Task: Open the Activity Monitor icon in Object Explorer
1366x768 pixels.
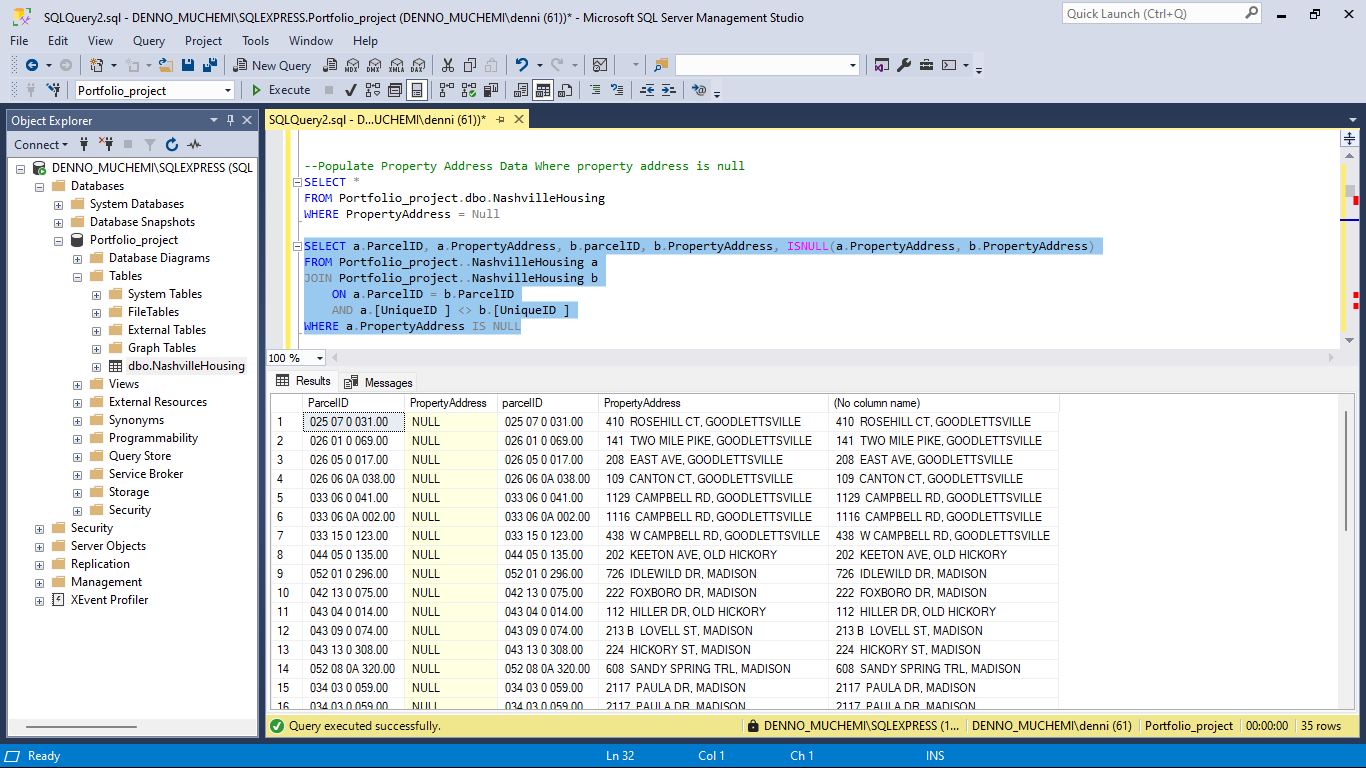Action: tap(193, 144)
